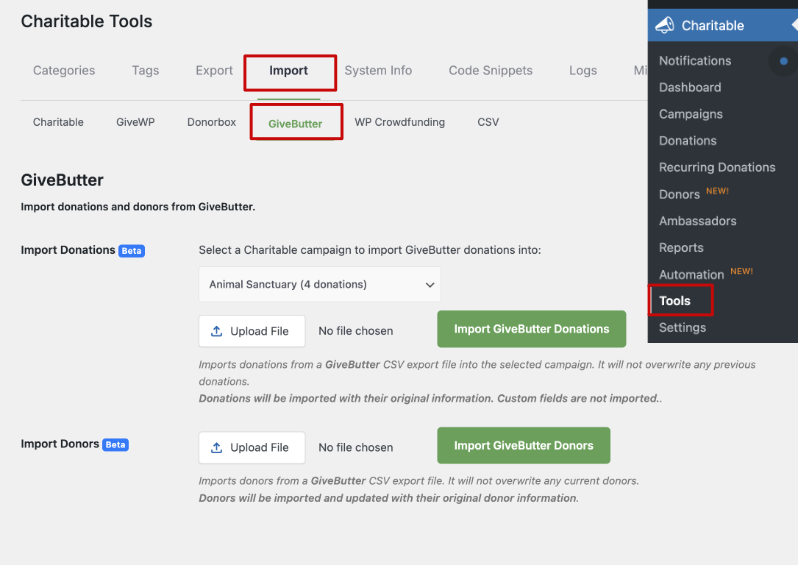Click Upload File for Import Donors
Screen dimensions: 798x565
[252, 447]
